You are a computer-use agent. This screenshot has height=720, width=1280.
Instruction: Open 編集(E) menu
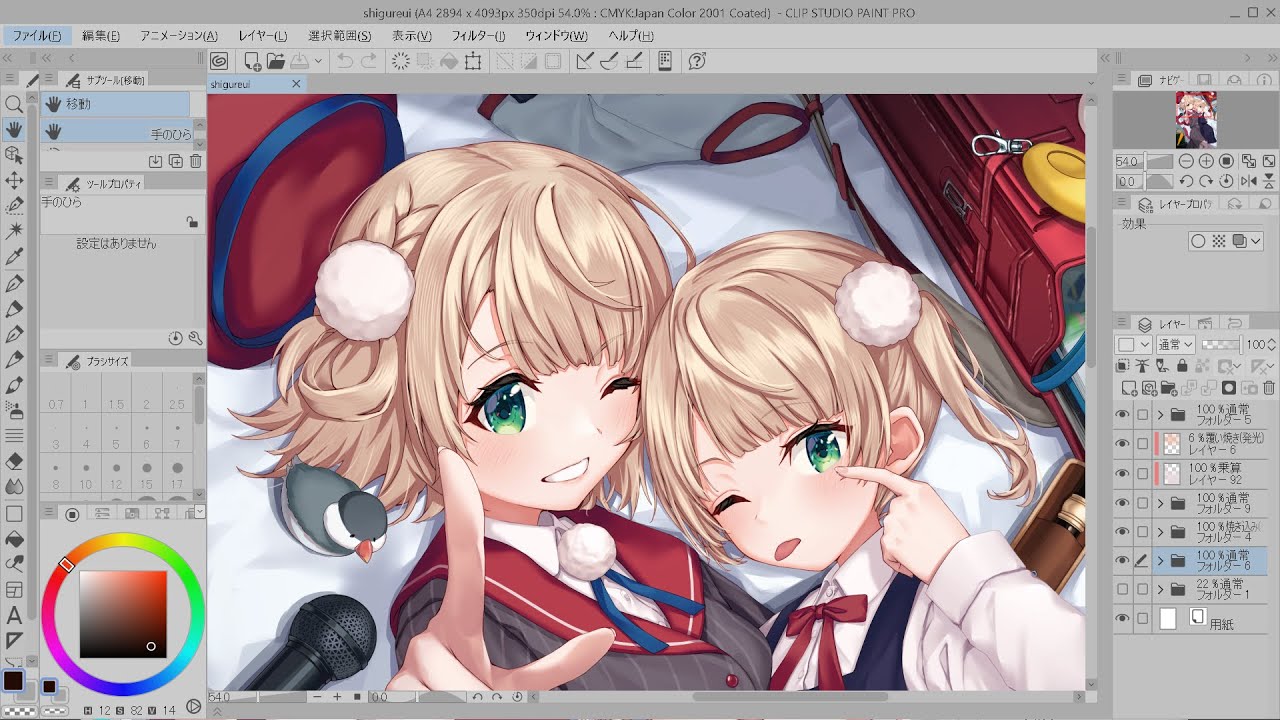point(101,36)
